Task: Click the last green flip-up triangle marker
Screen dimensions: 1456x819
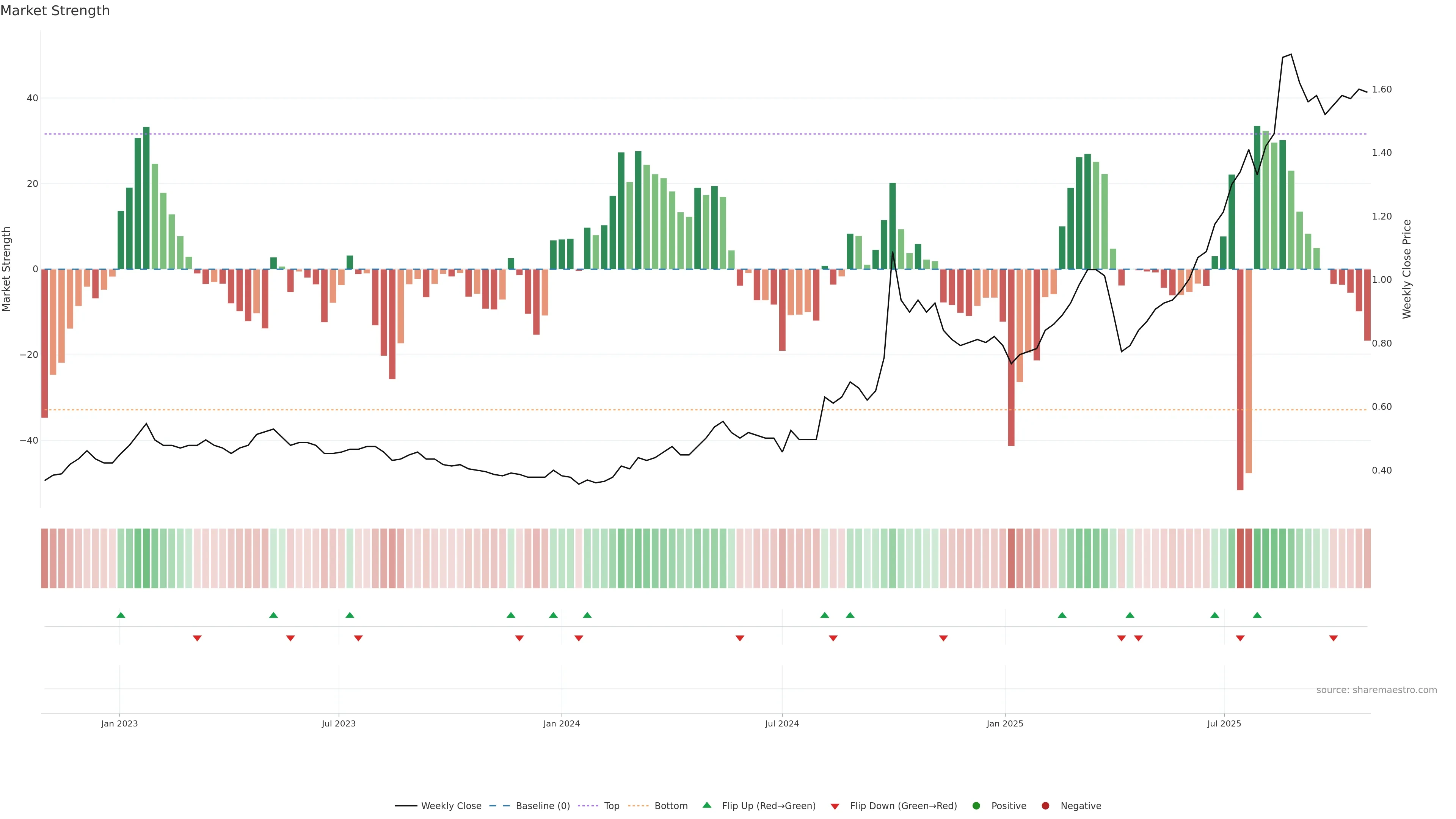Action: click(1257, 615)
